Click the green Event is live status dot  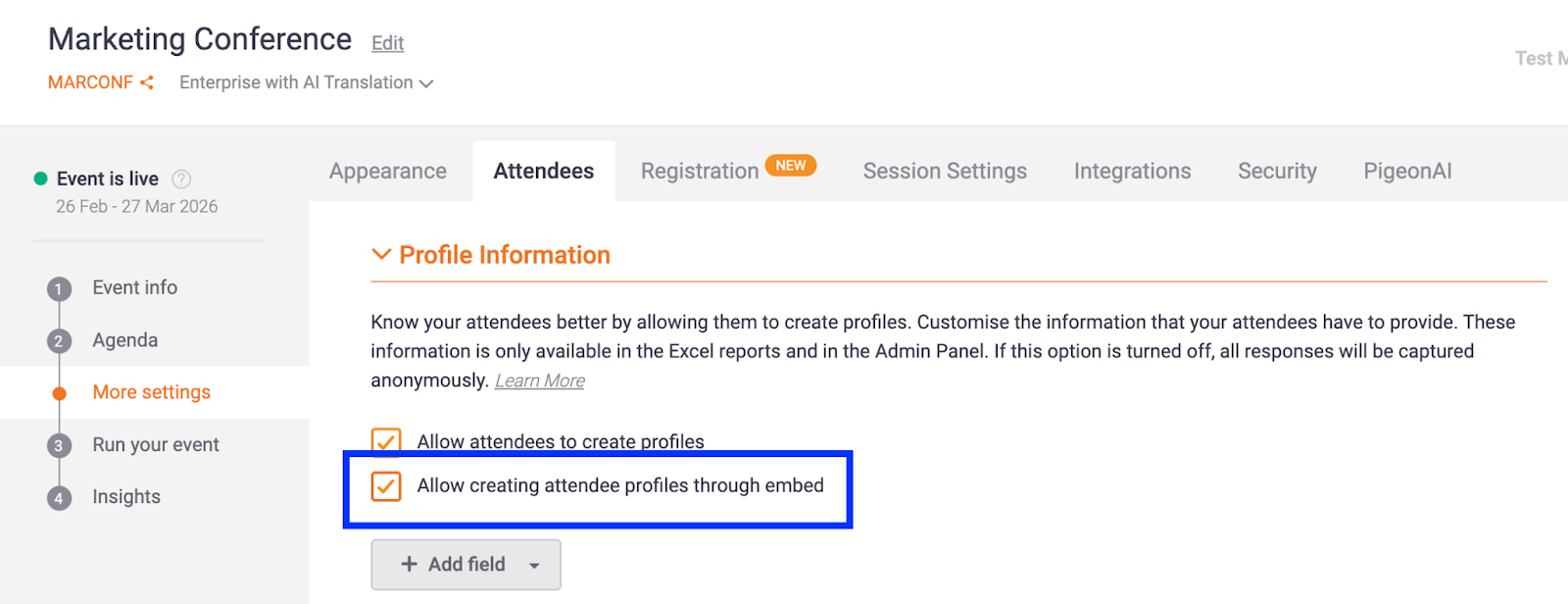pos(41,178)
